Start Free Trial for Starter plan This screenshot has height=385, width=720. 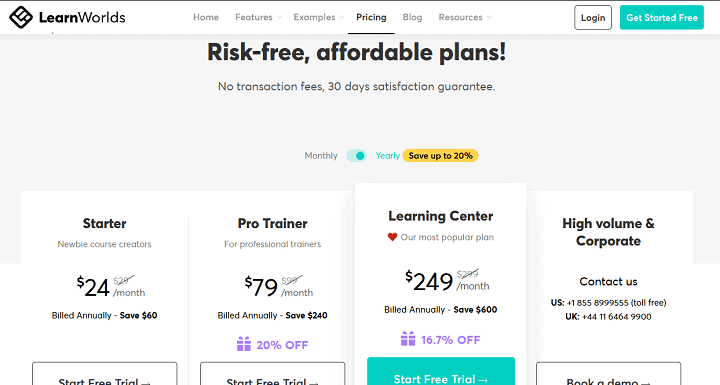tap(105, 374)
